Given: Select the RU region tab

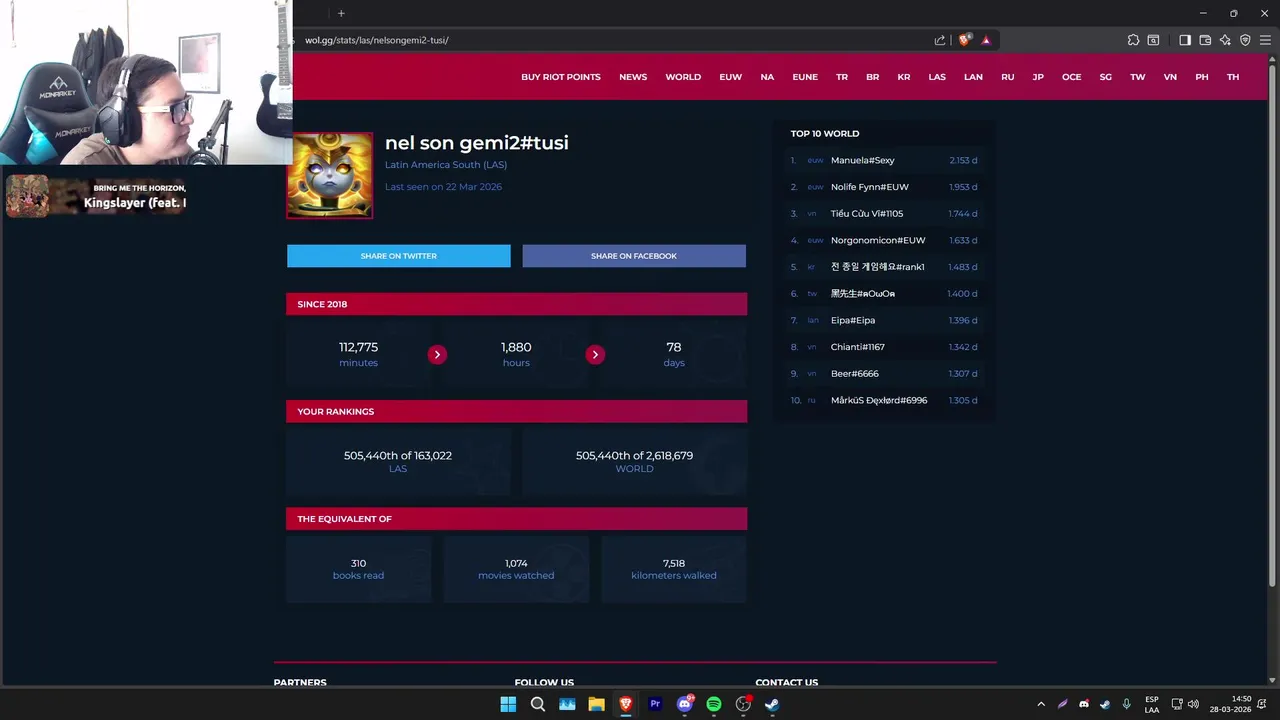Looking at the screenshot, I should pos(1008,77).
